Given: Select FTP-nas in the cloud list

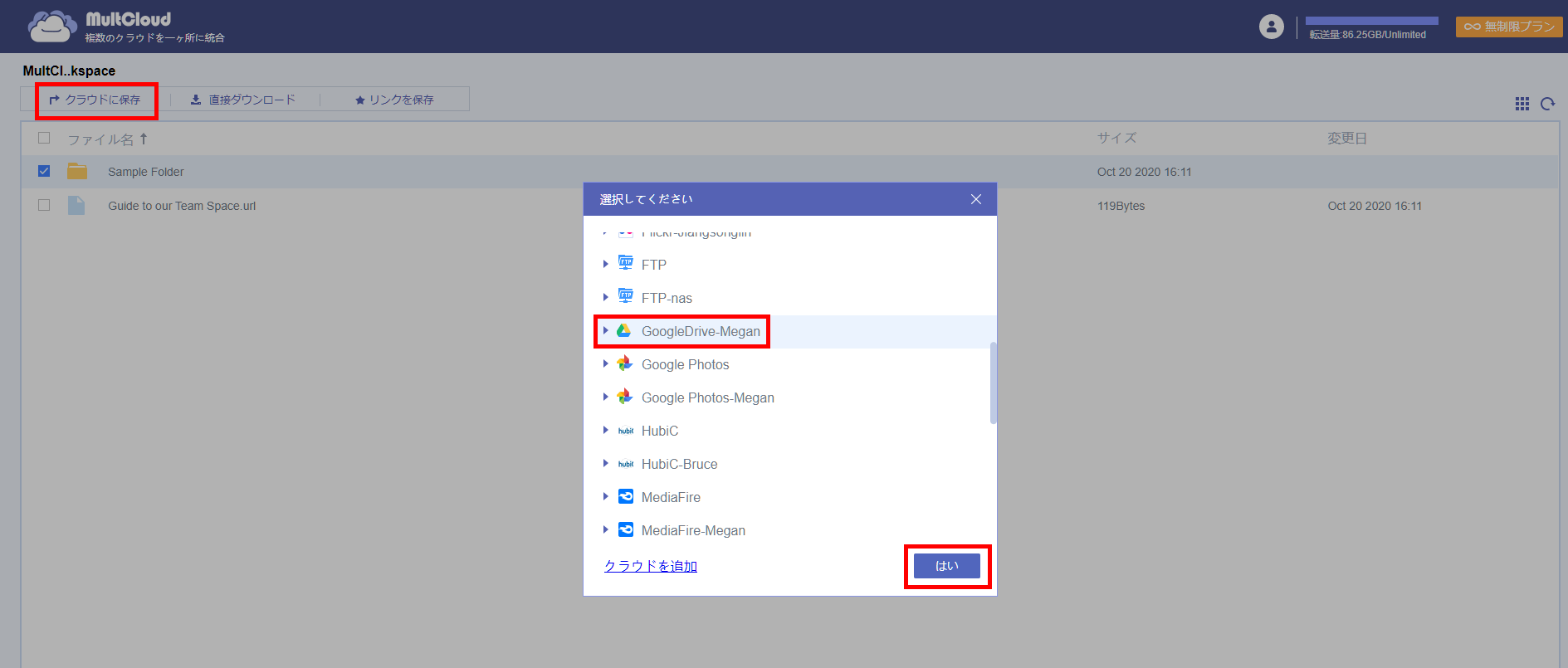Looking at the screenshot, I should pos(790,298).
